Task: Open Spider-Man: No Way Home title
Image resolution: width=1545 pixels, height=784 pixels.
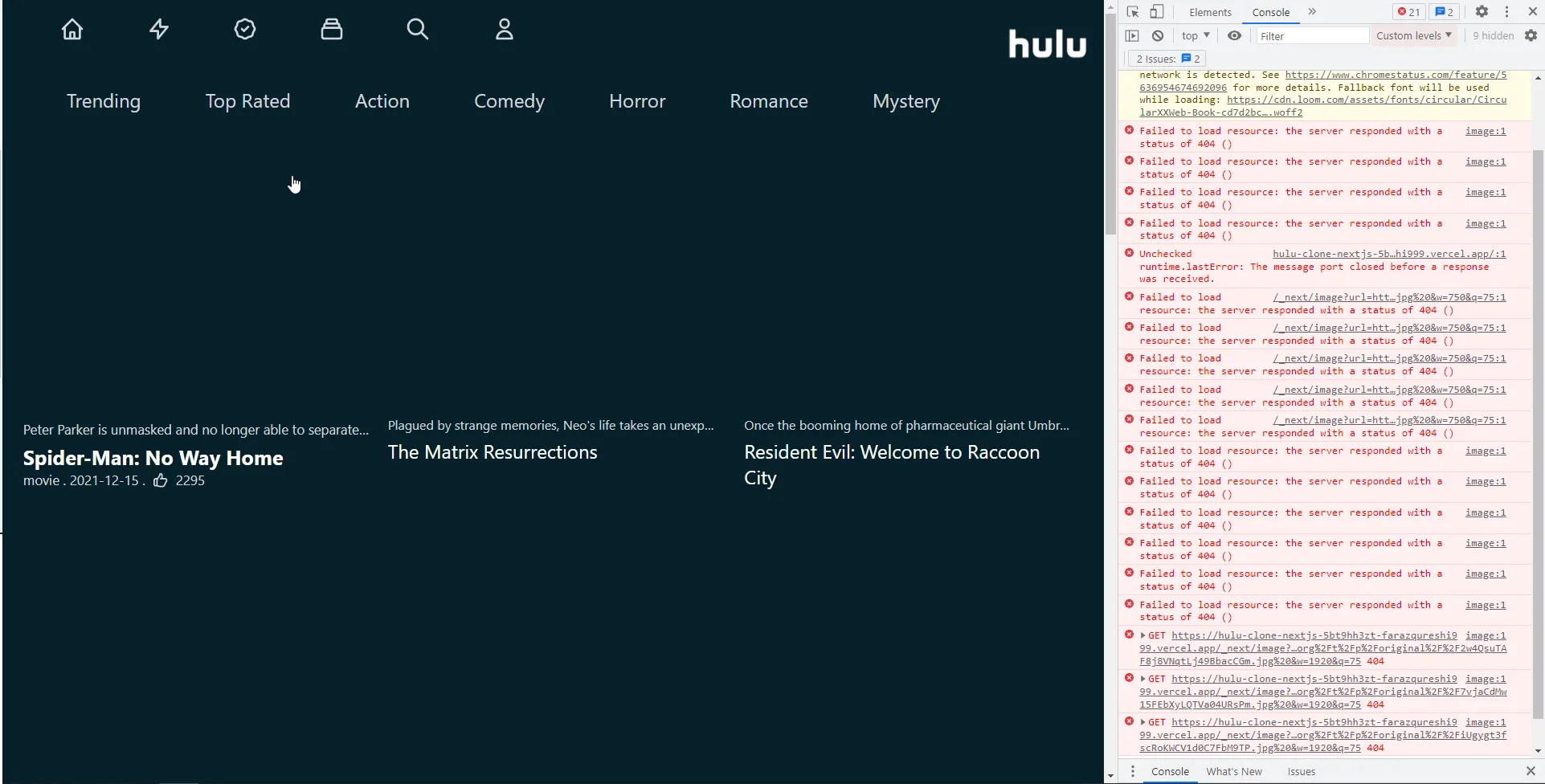Action: [153, 458]
